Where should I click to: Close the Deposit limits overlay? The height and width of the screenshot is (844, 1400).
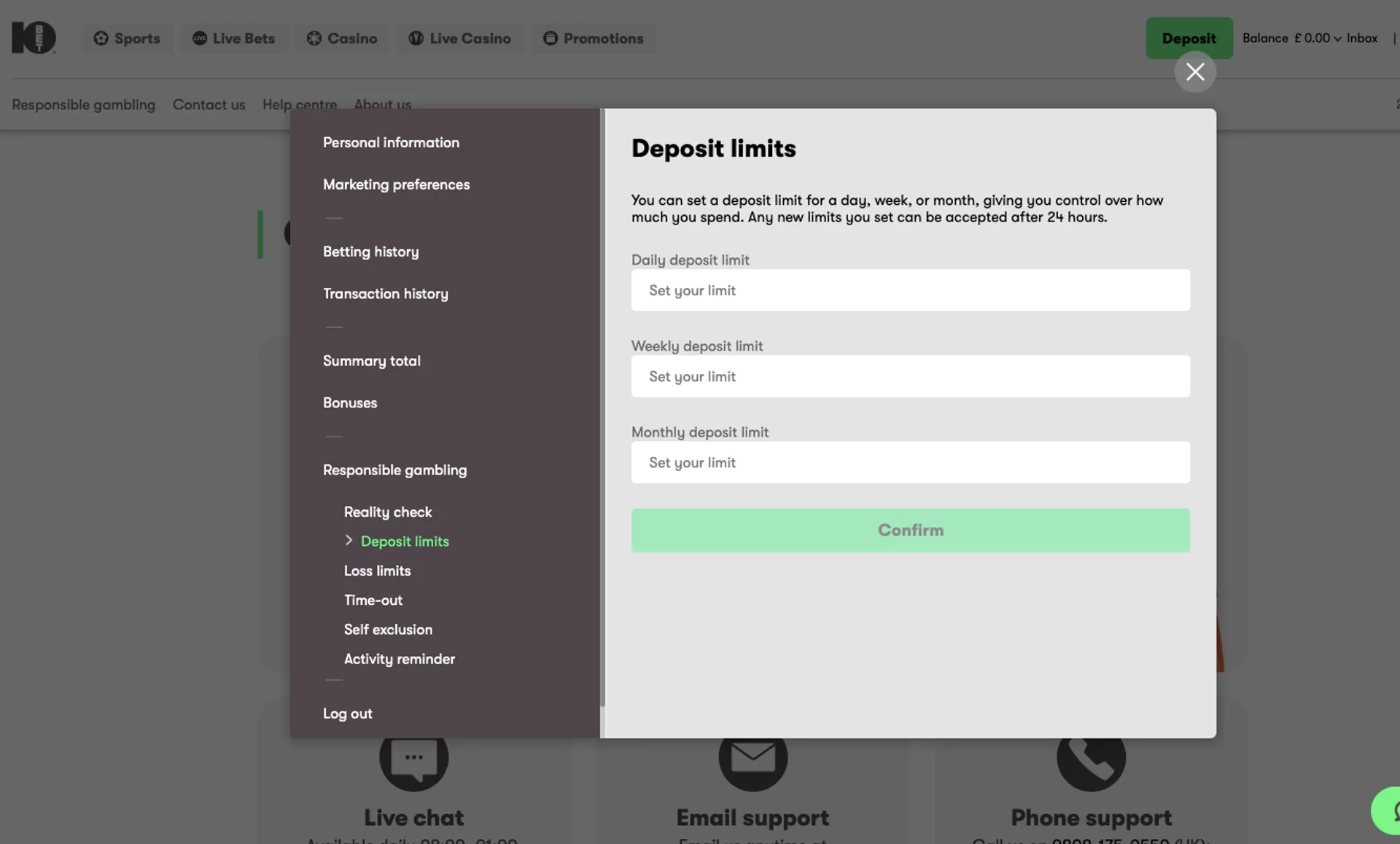[1195, 72]
